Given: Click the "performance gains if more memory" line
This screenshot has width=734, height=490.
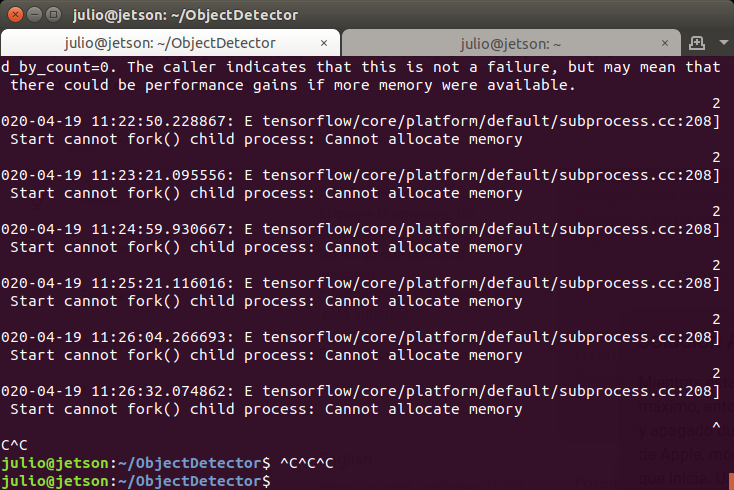Looking at the screenshot, I should (293, 85).
